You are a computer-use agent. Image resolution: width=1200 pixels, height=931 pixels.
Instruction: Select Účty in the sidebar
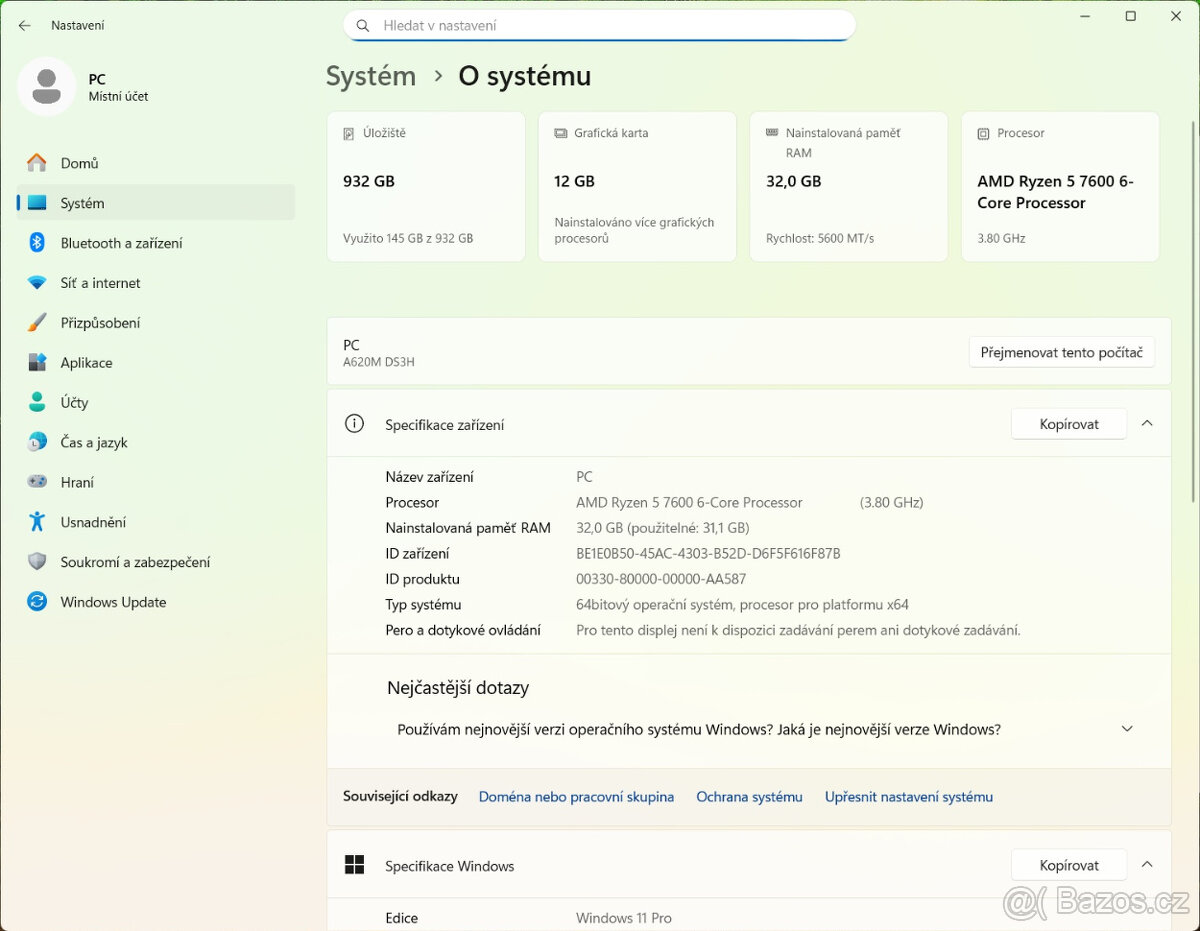[x=74, y=403]
